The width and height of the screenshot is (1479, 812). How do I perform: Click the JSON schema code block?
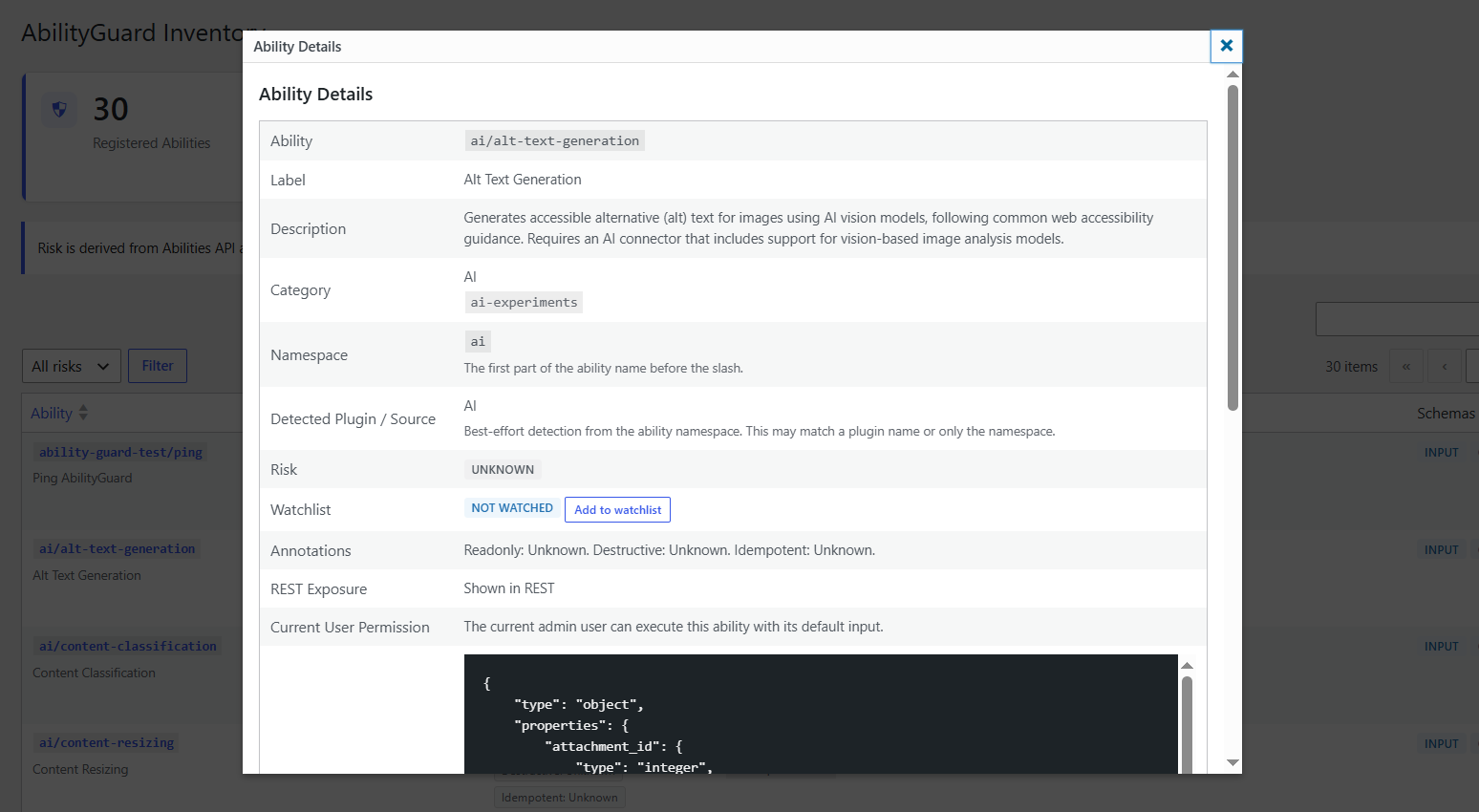(821, 714)
